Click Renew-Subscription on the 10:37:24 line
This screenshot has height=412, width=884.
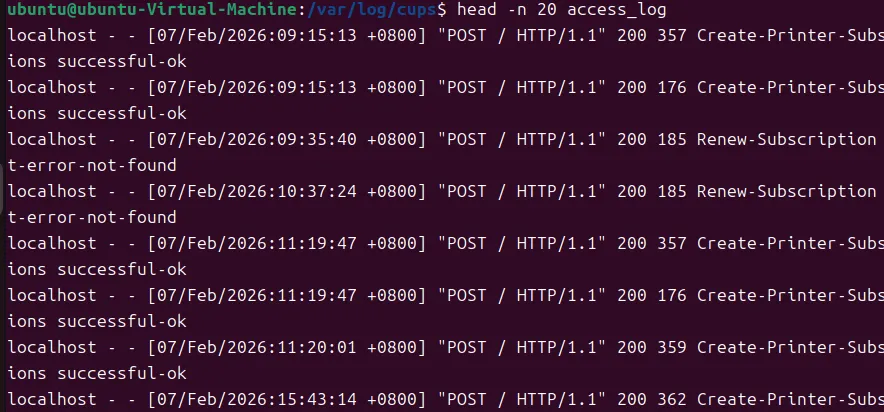coord(786,191)
